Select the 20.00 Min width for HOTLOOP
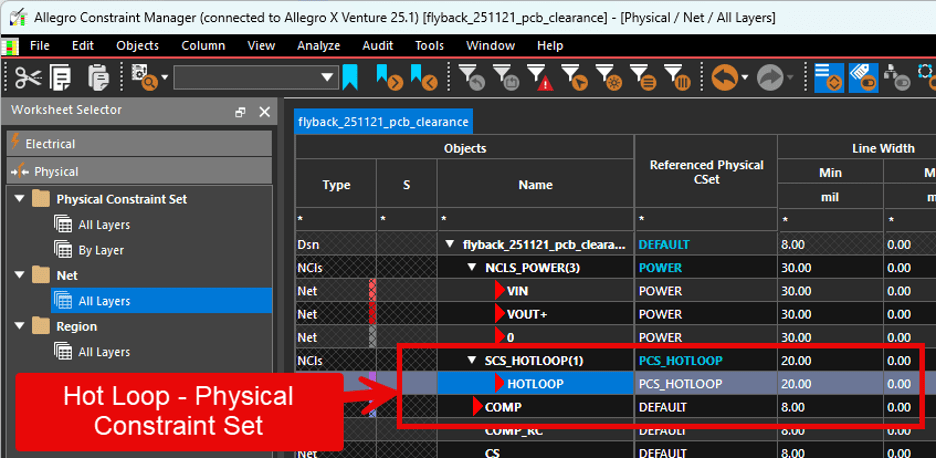 830,383
